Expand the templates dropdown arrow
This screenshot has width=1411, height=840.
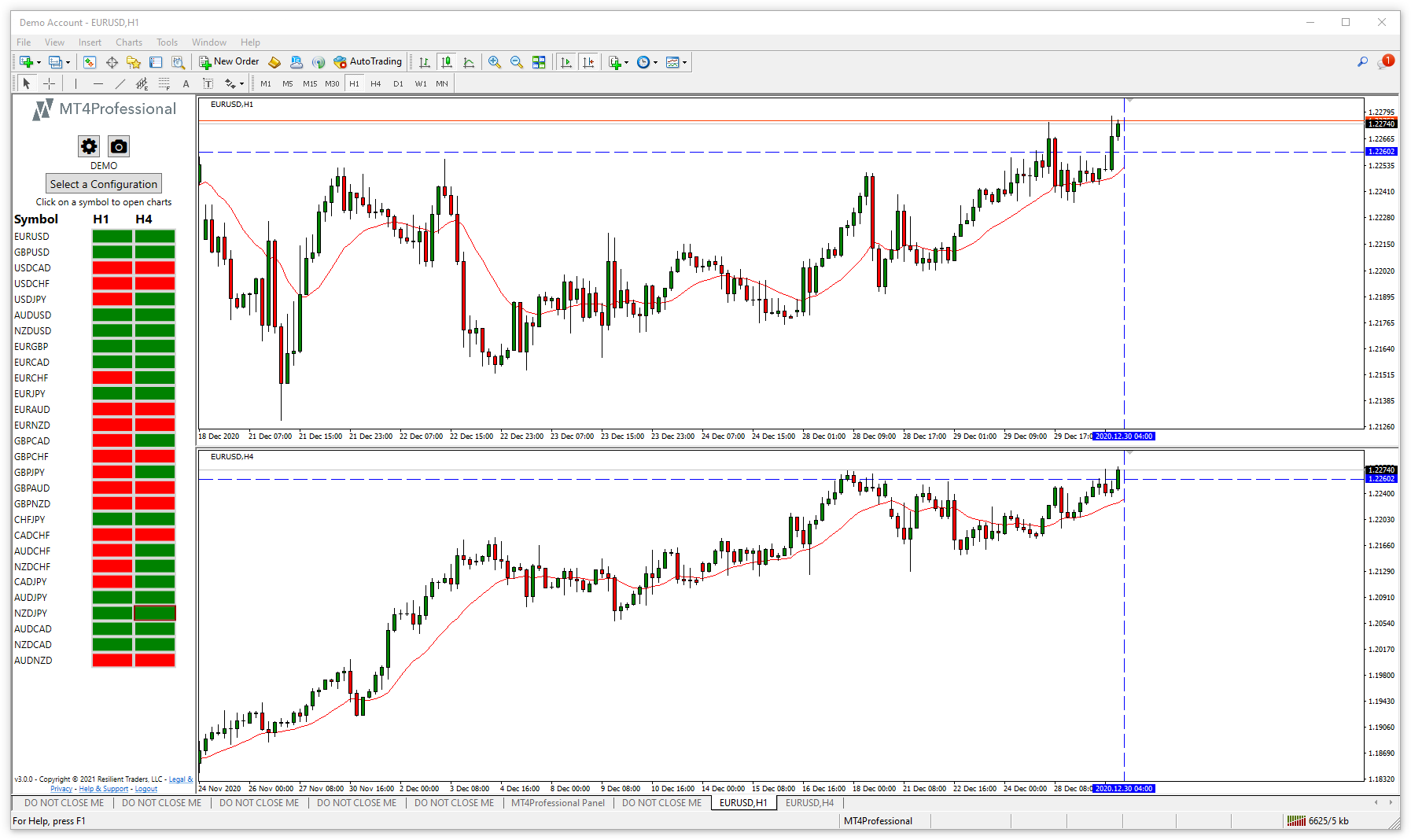pos(685,63)
